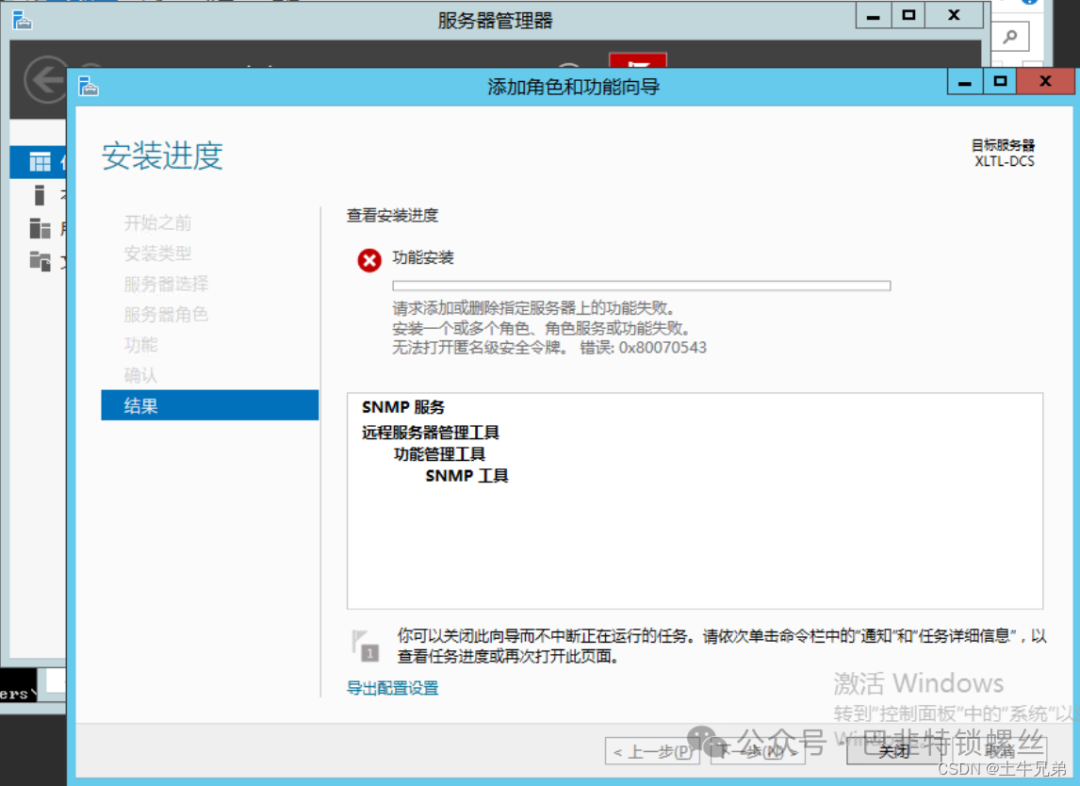1080x786 pixels.
Task: Click the 安装进度 page title
Action: [163, 156]
